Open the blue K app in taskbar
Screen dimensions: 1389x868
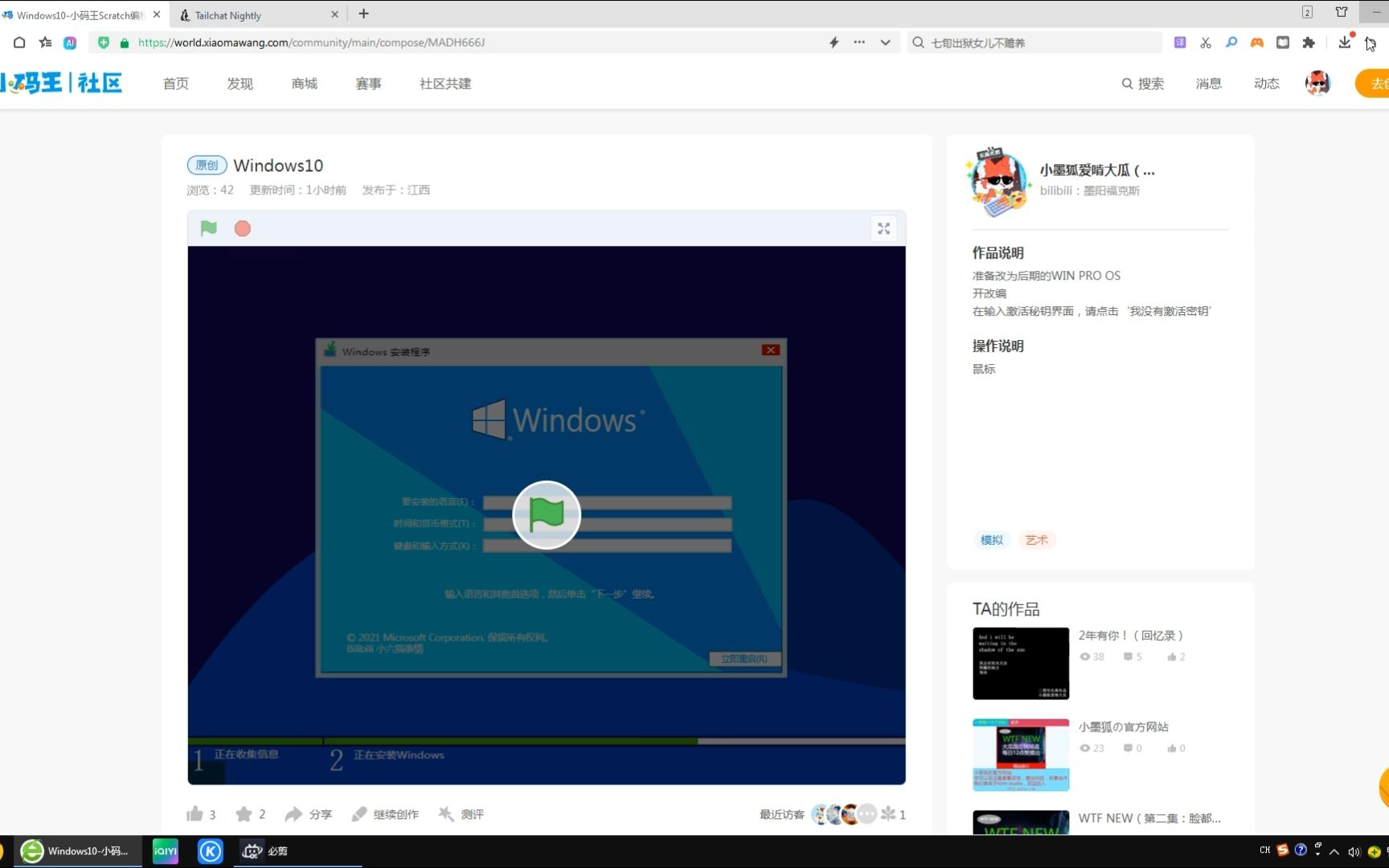(211, 851)
